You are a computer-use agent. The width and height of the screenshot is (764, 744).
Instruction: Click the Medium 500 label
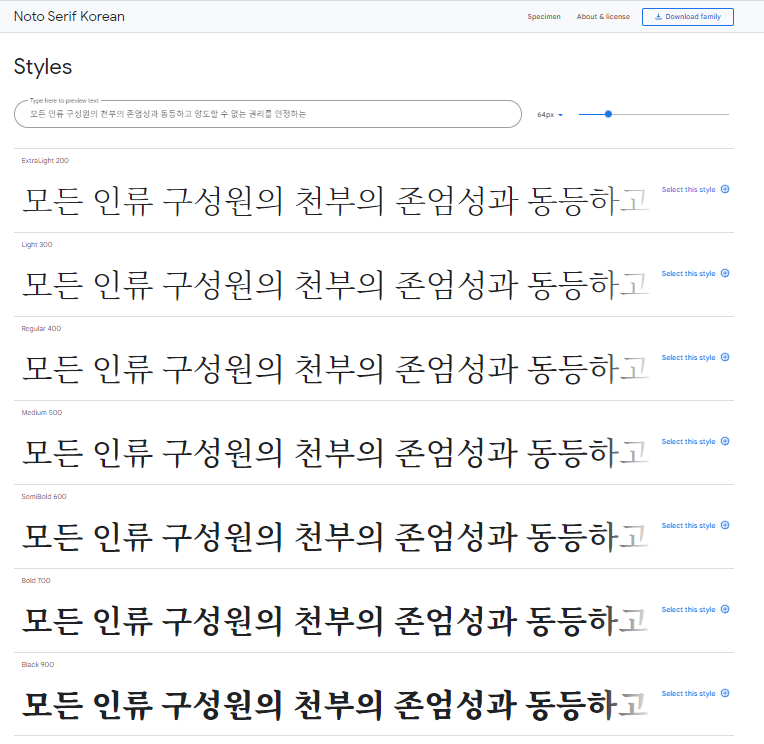(x=41, y=412)
